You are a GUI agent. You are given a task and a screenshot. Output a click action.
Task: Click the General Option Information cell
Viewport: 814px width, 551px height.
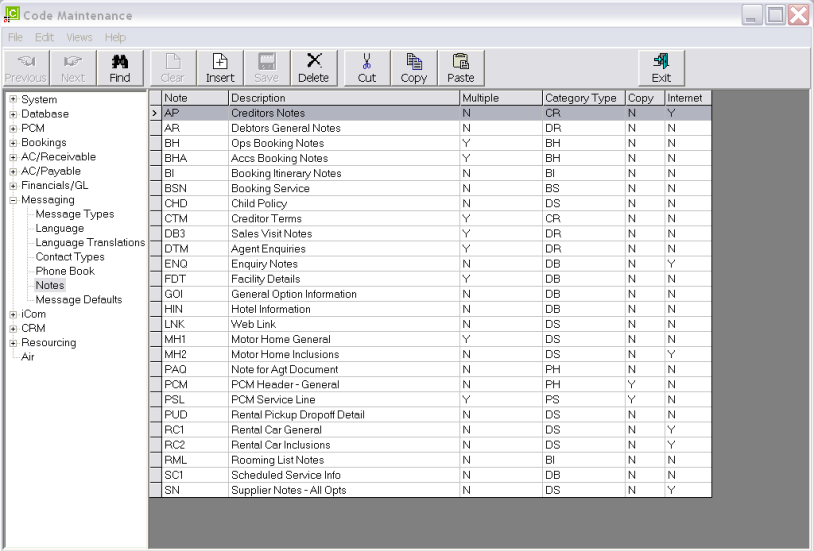344,294
